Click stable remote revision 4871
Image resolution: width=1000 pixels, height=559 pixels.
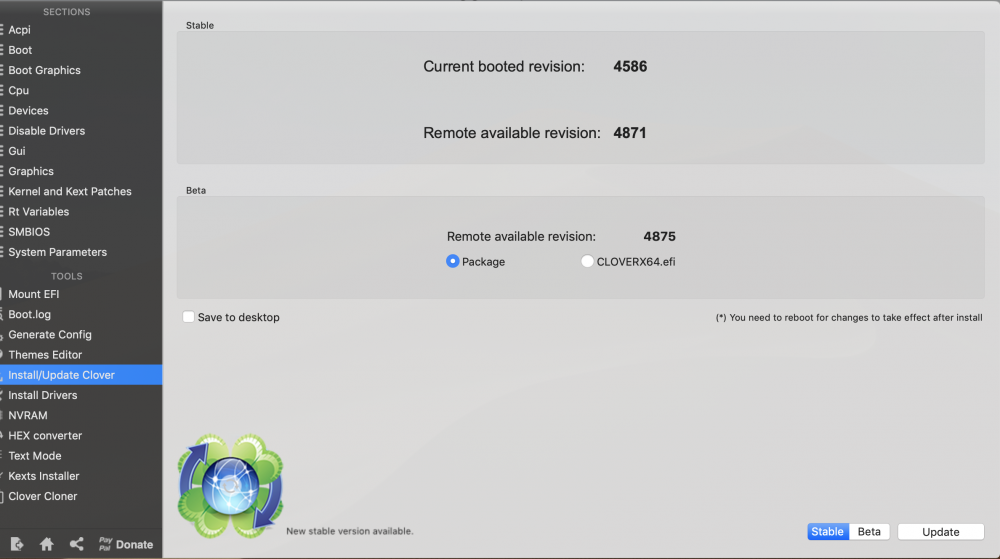(630, 133)
